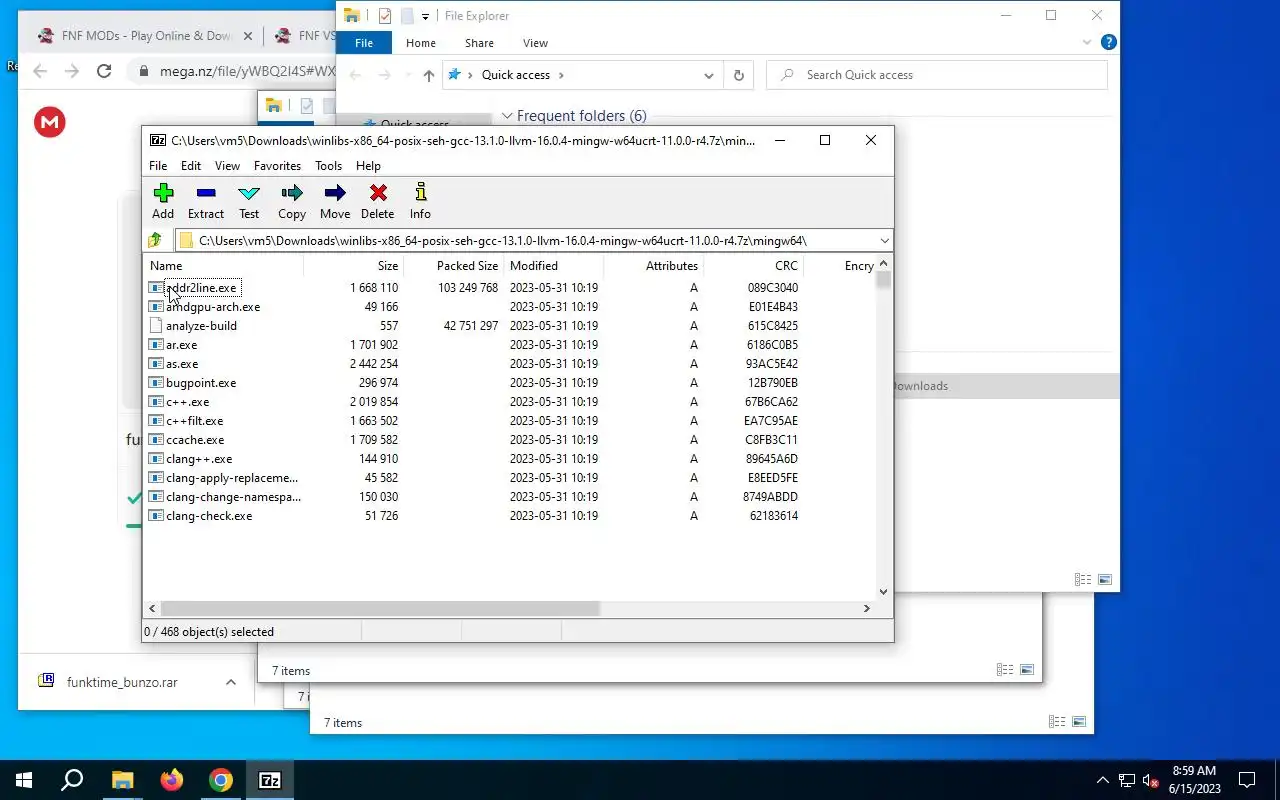The width and height of the screenshot is (1280, 800).
Task: Expand File Explorer address history dropdown
Action: click(708, 75)
